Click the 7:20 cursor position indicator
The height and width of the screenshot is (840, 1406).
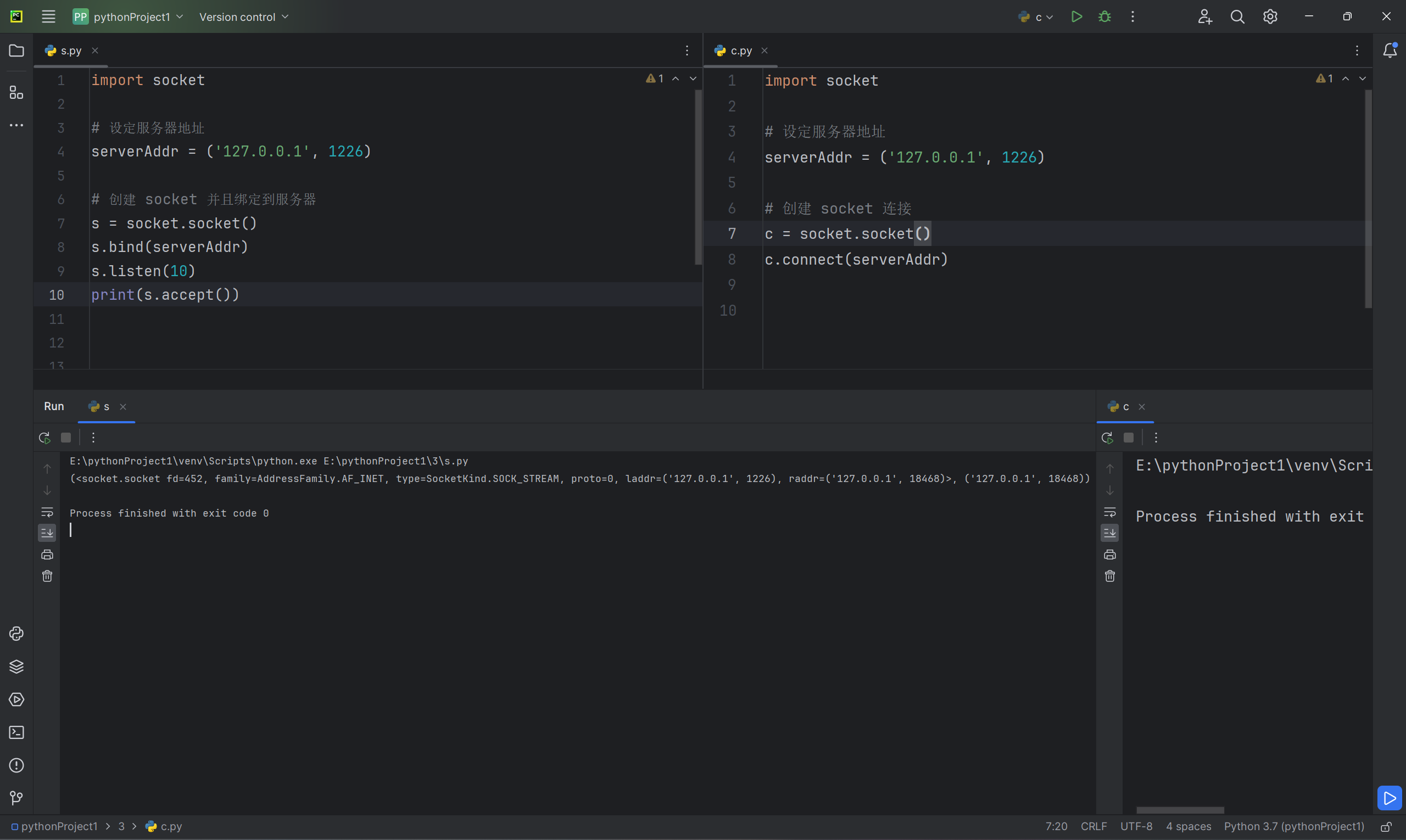pos(1056,826)
